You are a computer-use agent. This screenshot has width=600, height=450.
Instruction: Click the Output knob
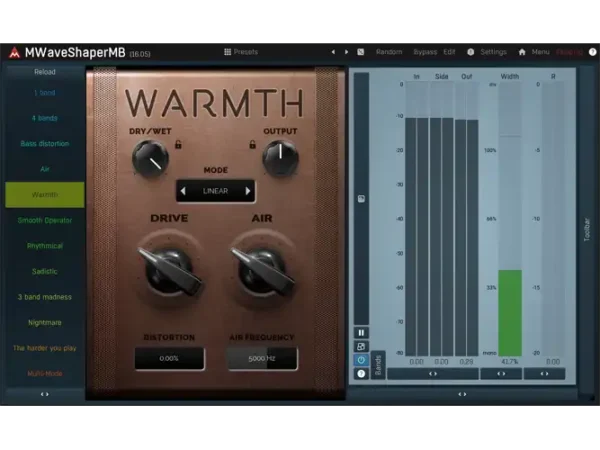pos(280,158)
